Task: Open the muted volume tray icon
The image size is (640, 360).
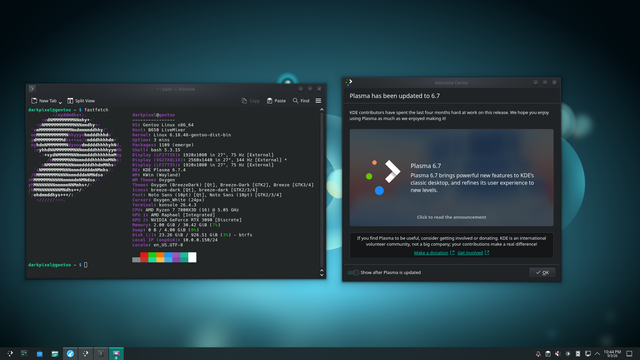Action: coord(558,354)
